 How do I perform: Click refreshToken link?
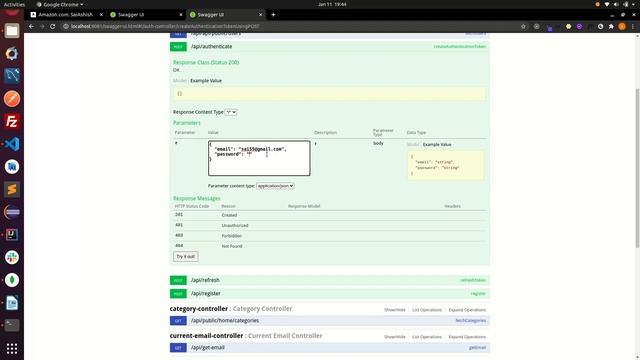tap(473, 280)
